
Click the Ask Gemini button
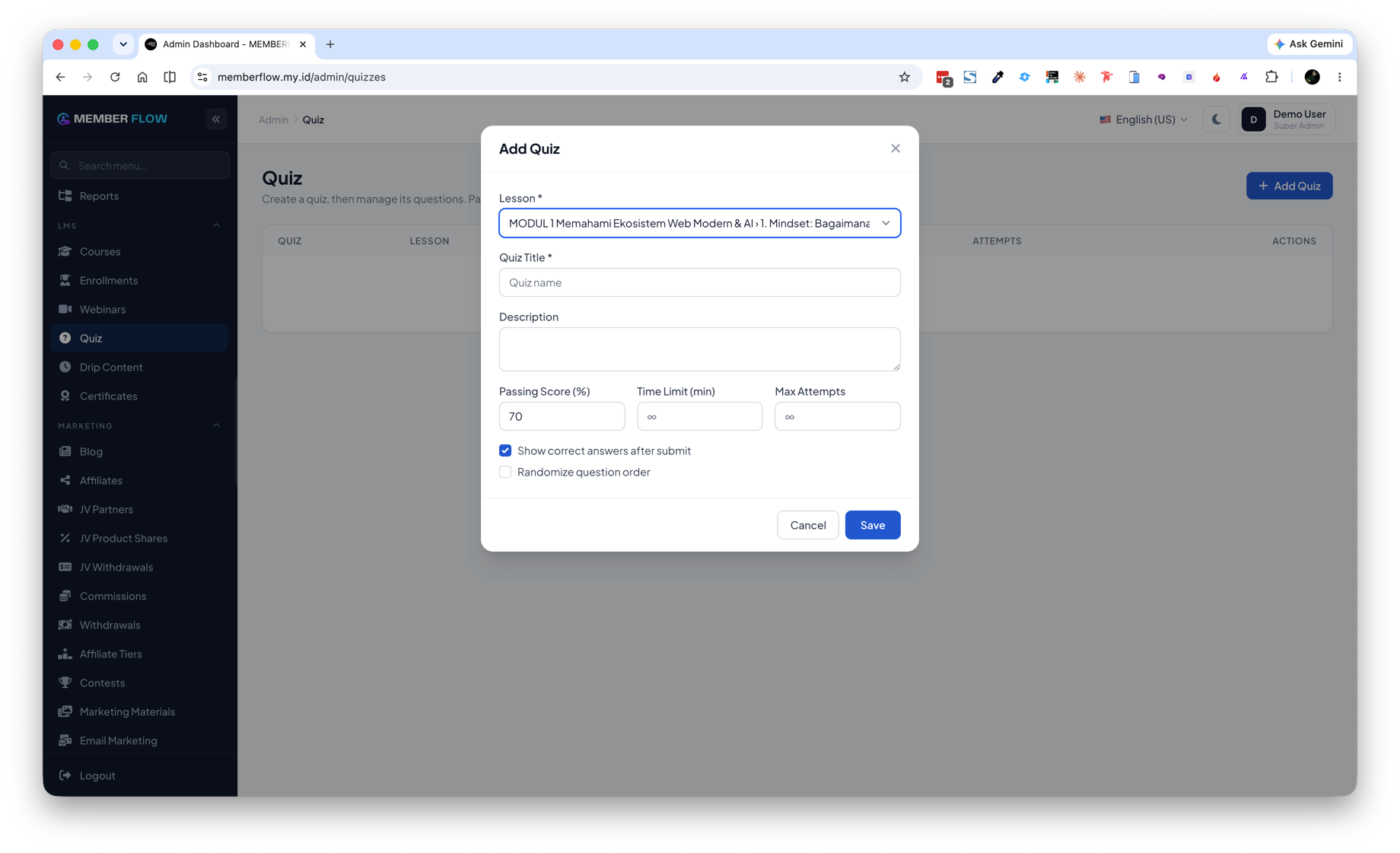[1309, 44]
